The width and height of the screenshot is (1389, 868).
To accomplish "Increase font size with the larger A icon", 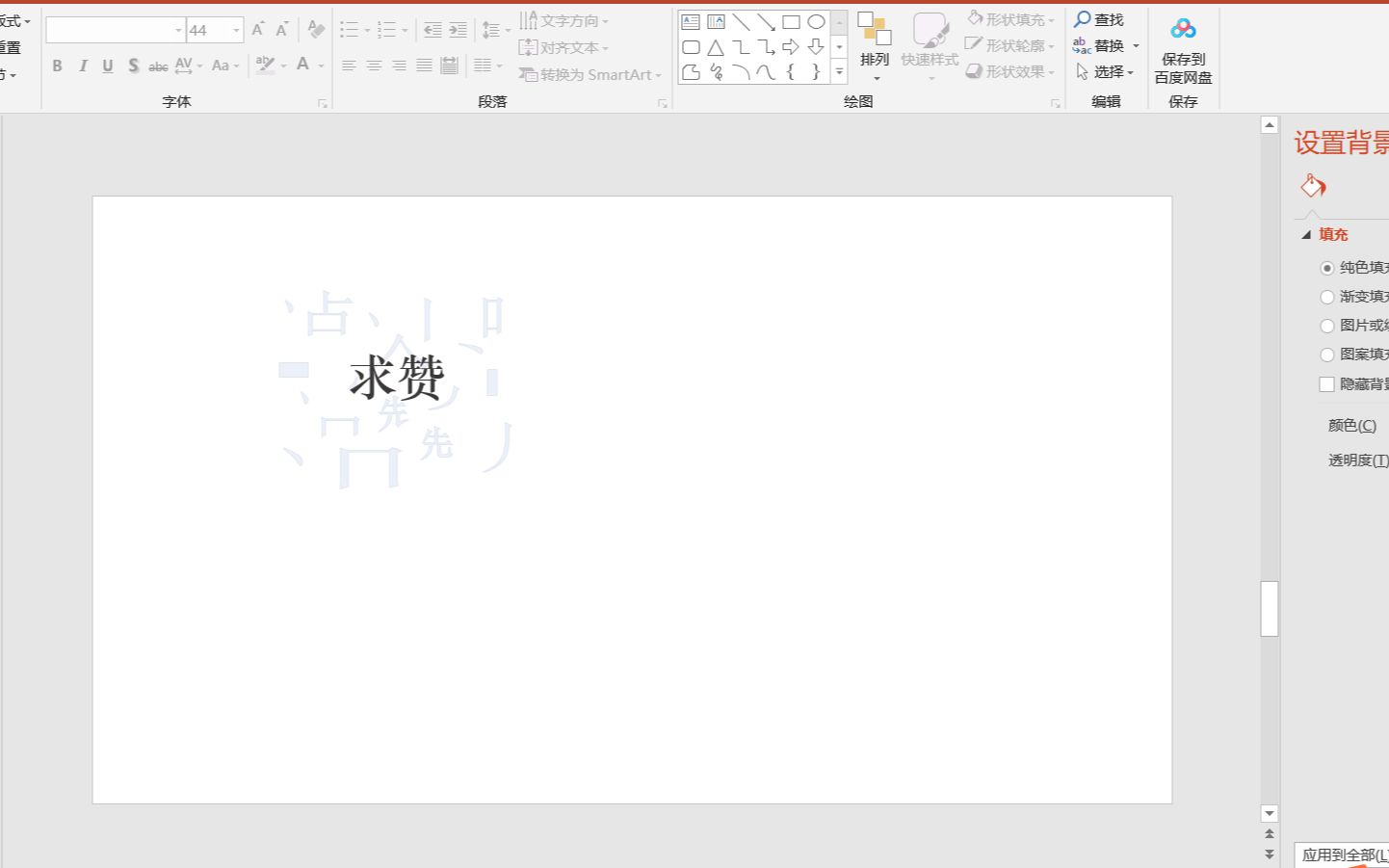I will [257, 30].
